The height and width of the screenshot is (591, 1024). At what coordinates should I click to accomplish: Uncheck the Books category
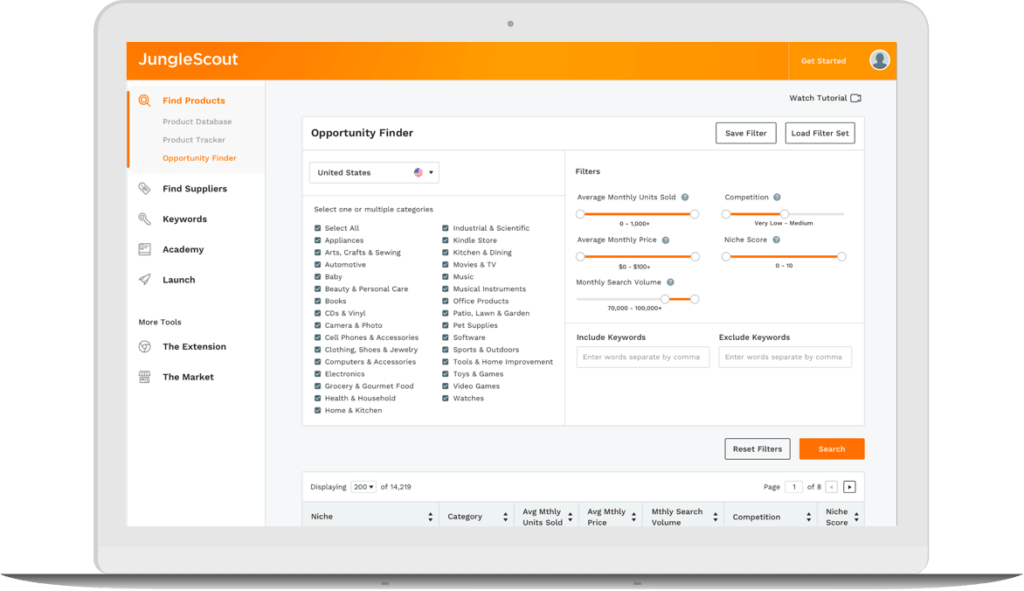point(317,301)
